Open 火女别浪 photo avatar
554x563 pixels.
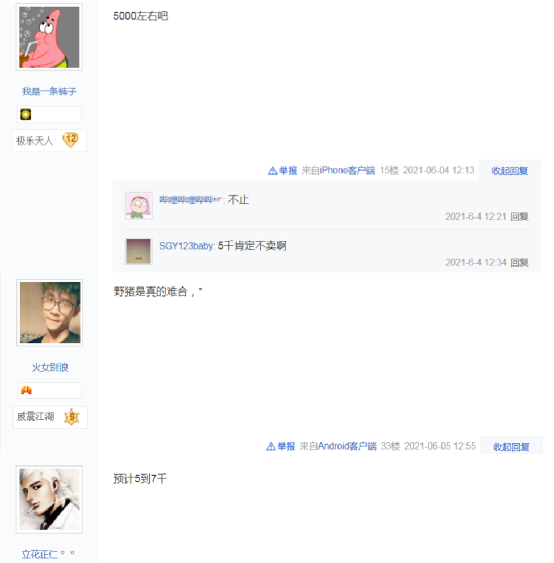[x=50, y=313]
